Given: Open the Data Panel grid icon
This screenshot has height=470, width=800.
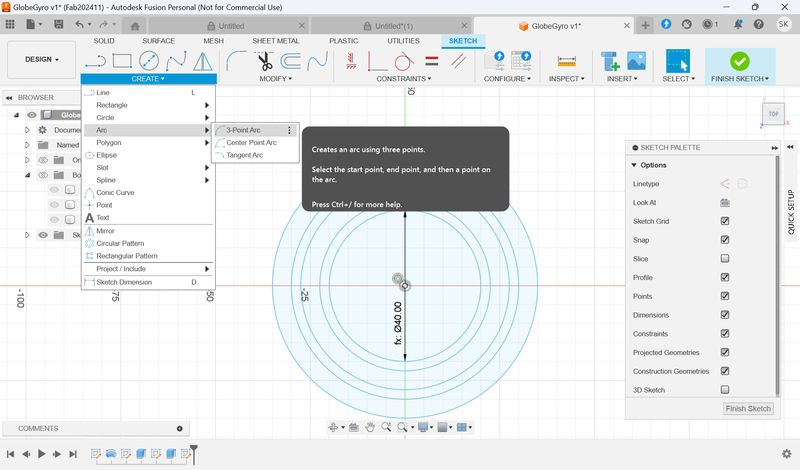Looking at the screenshot, I should [x=10, y=24].
